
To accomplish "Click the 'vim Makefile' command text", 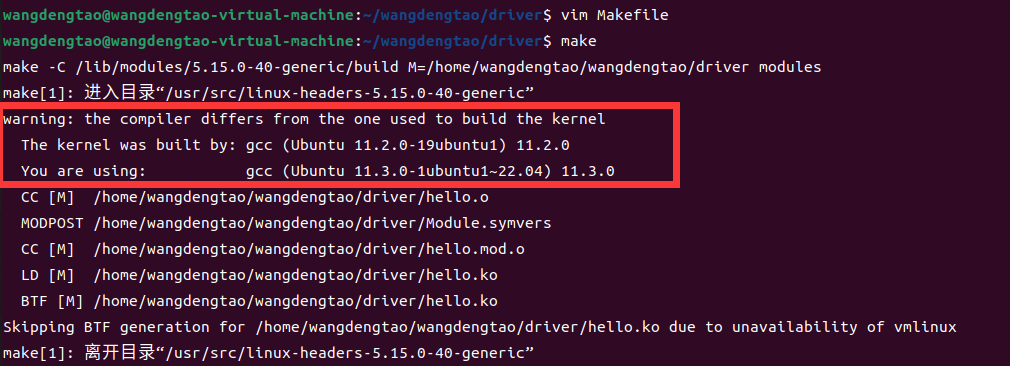I will (615, 15).
